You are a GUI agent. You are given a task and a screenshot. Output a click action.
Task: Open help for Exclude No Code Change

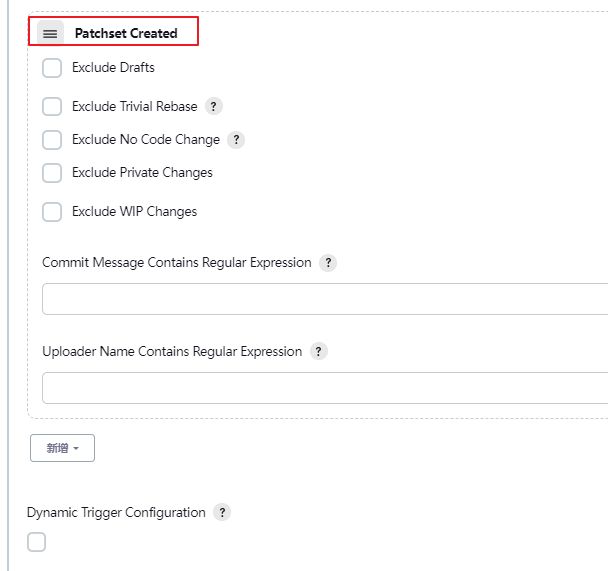click(x=236, y=140)
